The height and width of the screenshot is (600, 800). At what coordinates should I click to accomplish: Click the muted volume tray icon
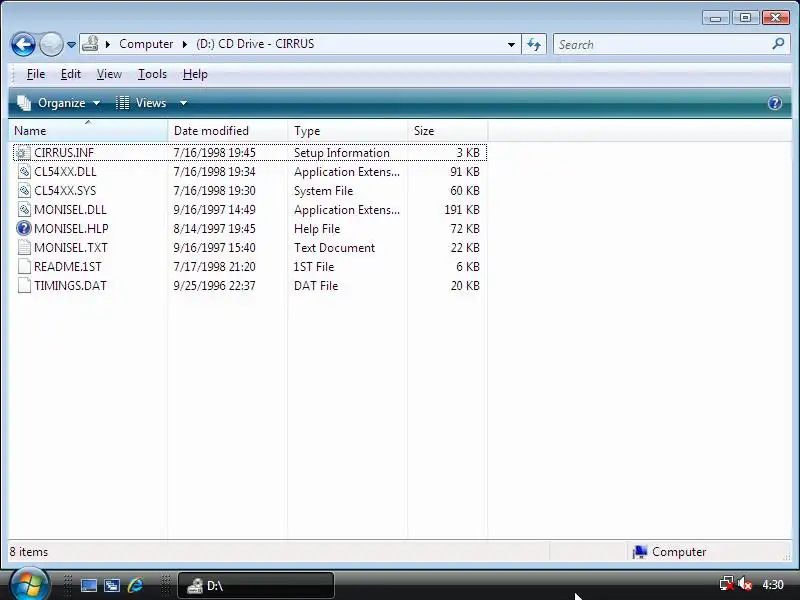point(745,584)
